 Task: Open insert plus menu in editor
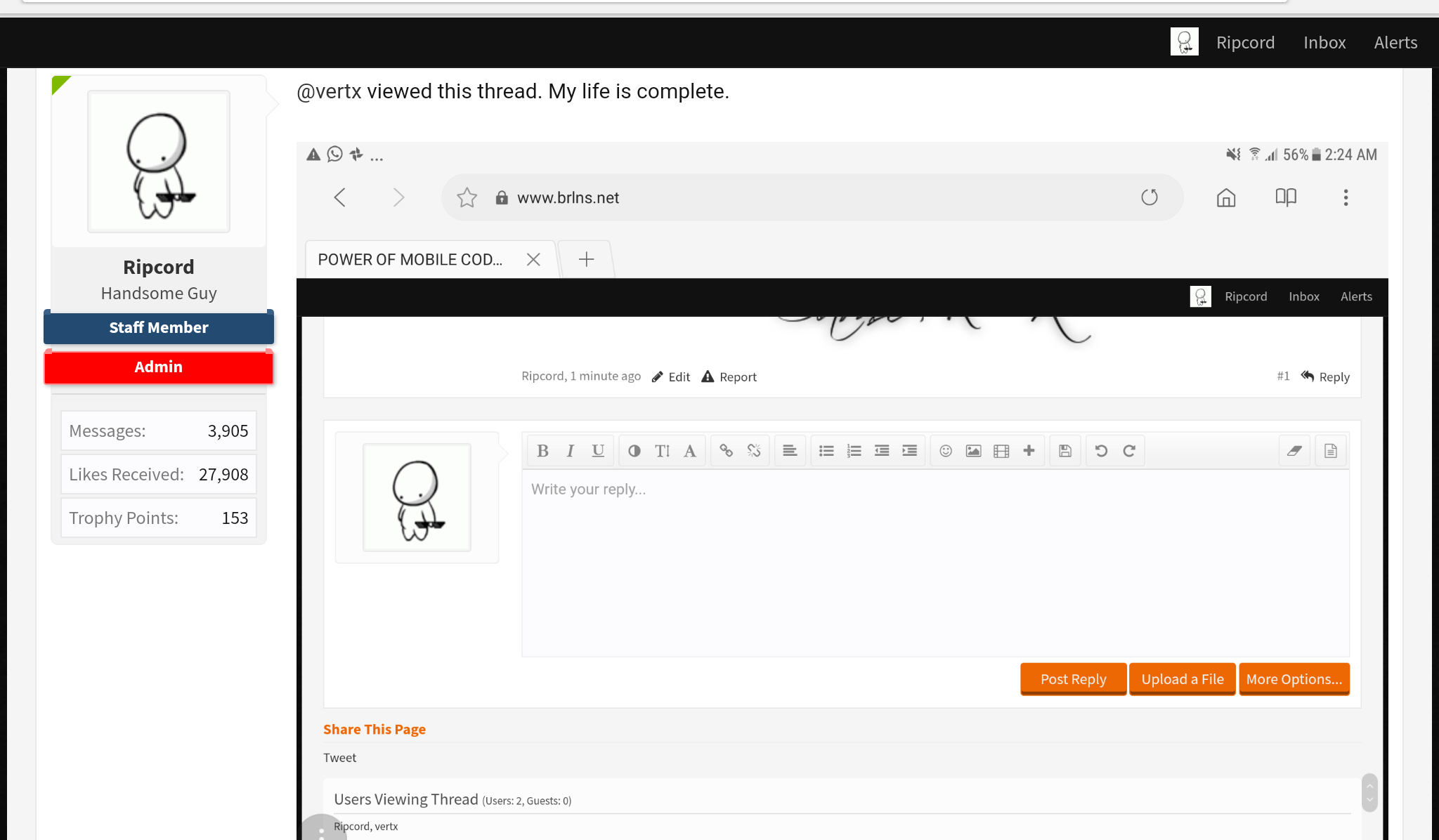[x=1029, y=451]
